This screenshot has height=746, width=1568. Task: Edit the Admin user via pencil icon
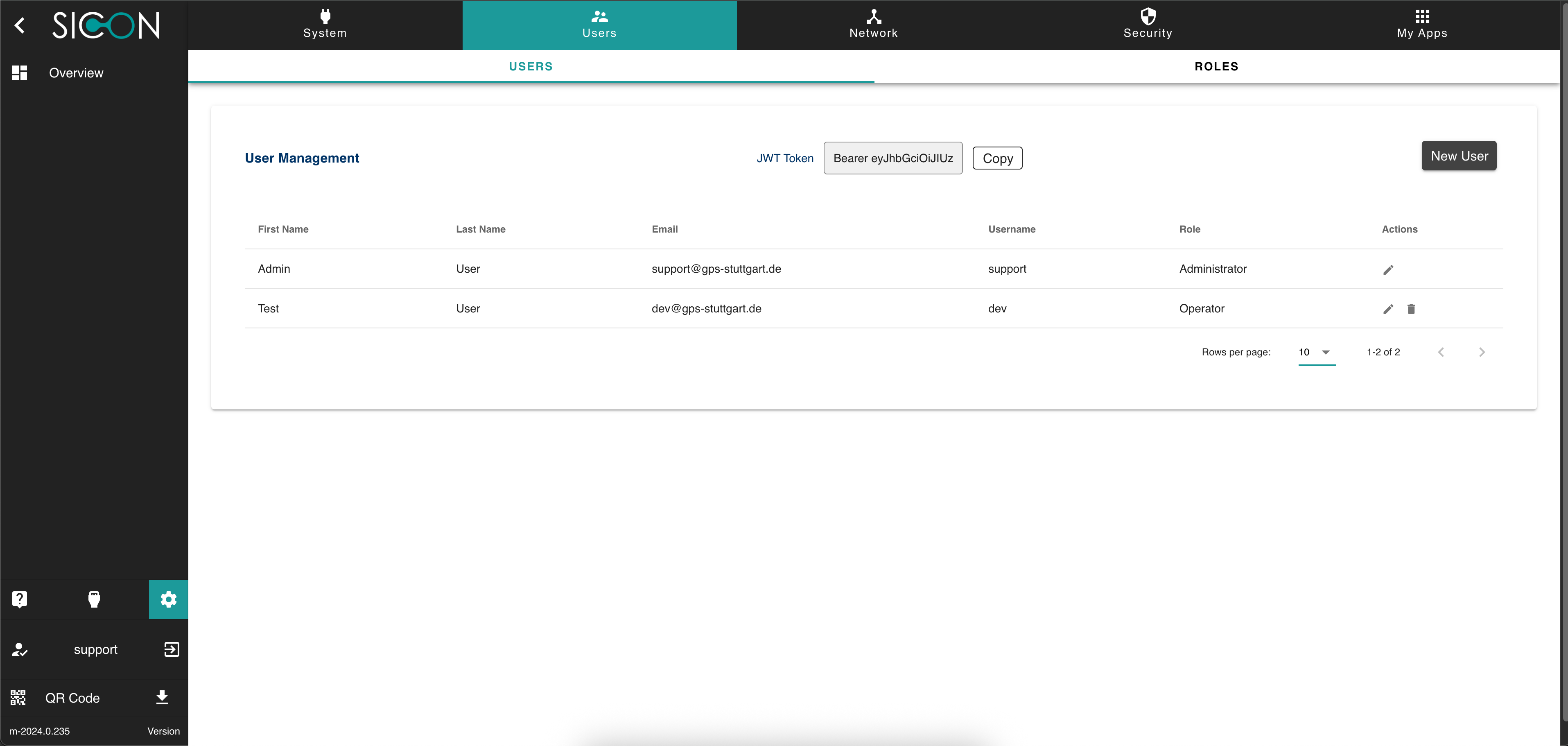1388,269
